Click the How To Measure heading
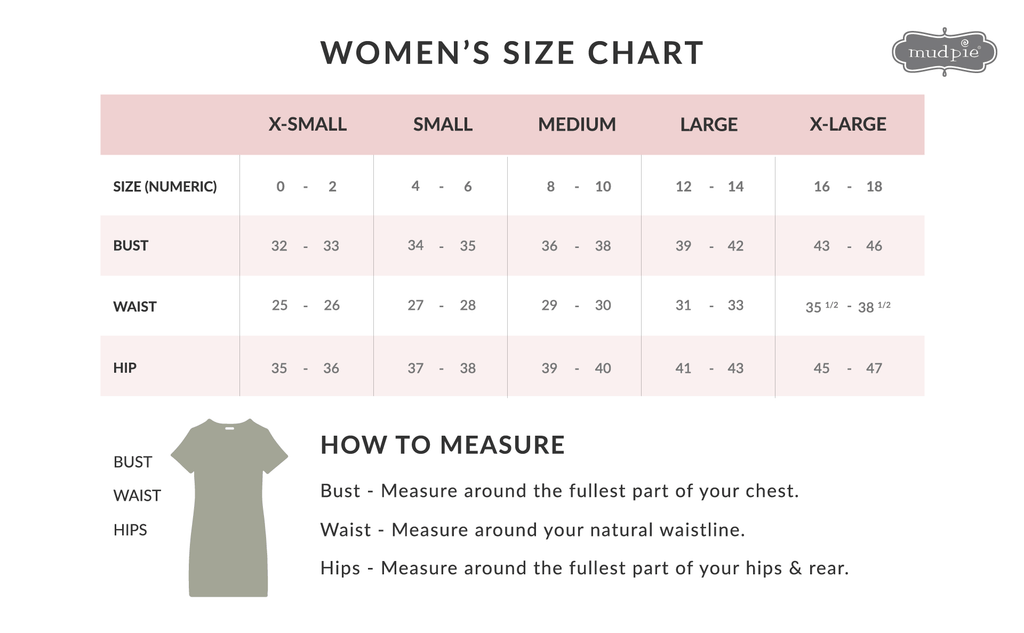The image size is (1024, 633). (x=442, y=445)
